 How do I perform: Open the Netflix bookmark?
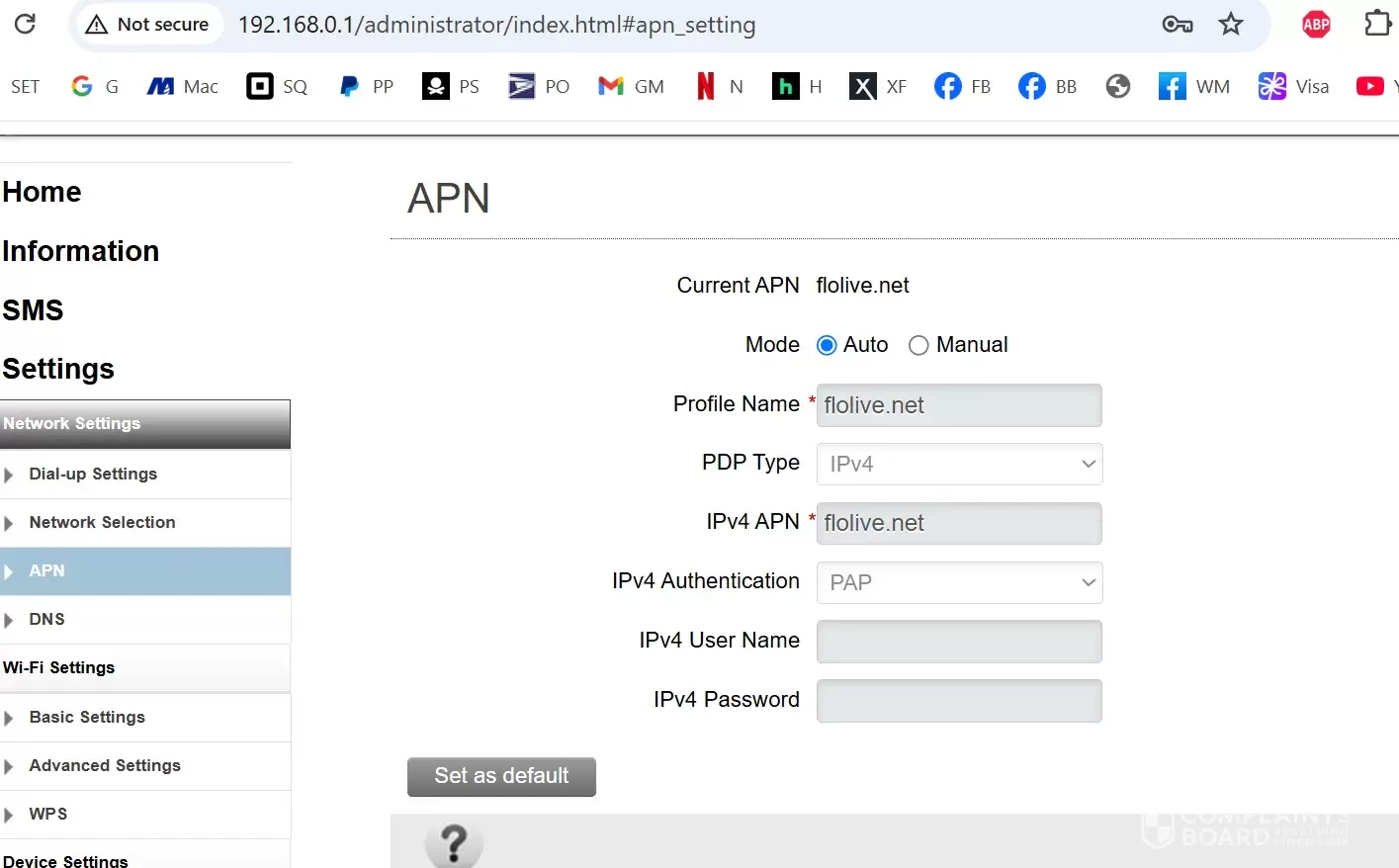(706, 87)
